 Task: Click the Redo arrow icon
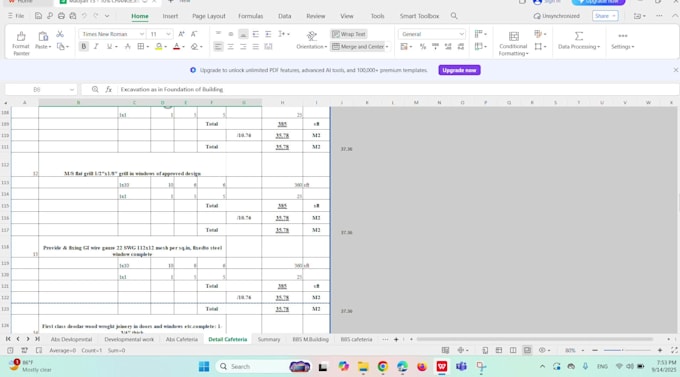[95, 16]
